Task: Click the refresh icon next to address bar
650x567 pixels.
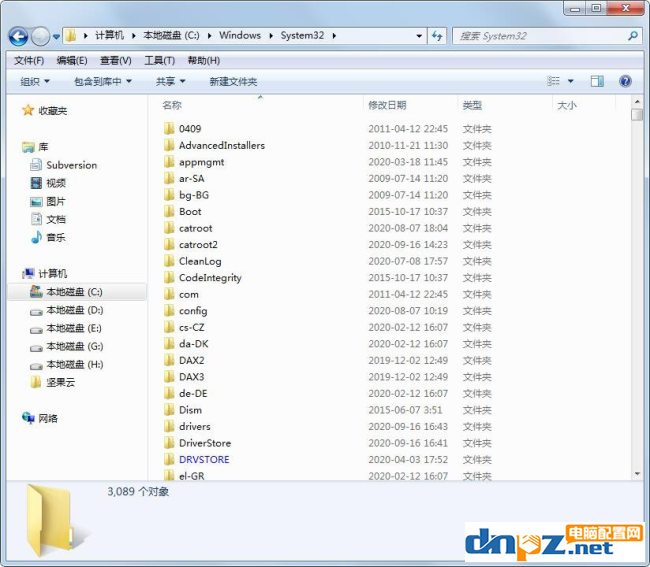Action: pyautogui.click(x=437, y=36)
